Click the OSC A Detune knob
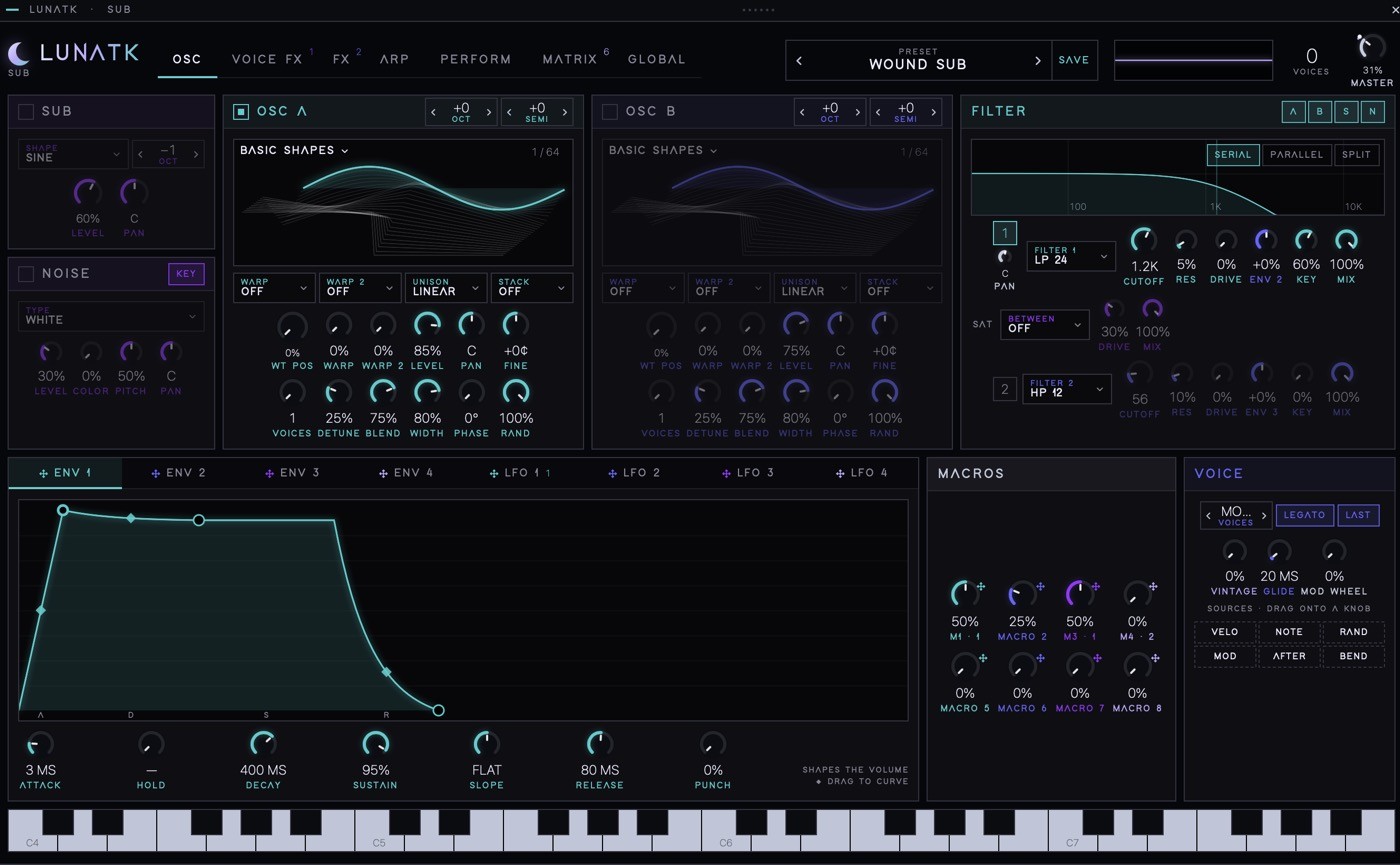Viewport: 1400px width, 865px height. coord(339,392)
